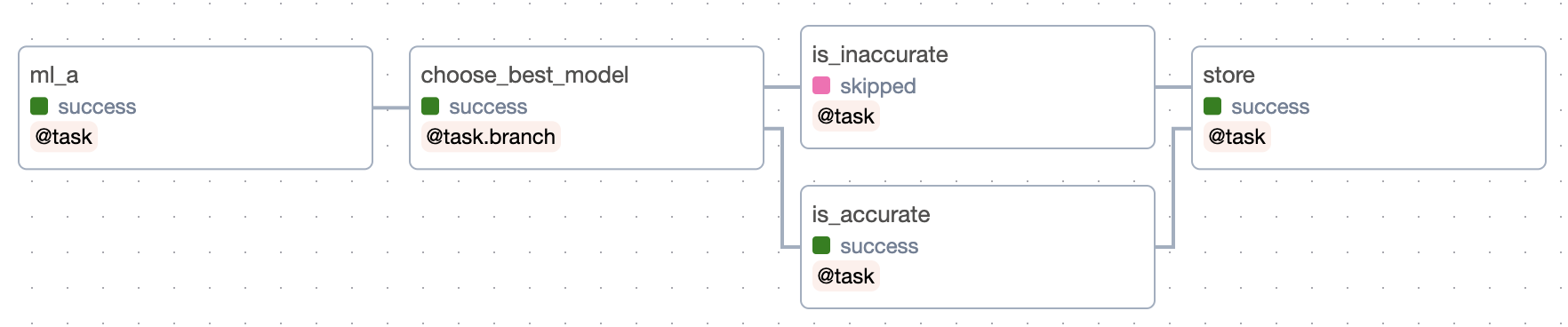
Task: Click the store node green status square
Action: click(1212, 107)
